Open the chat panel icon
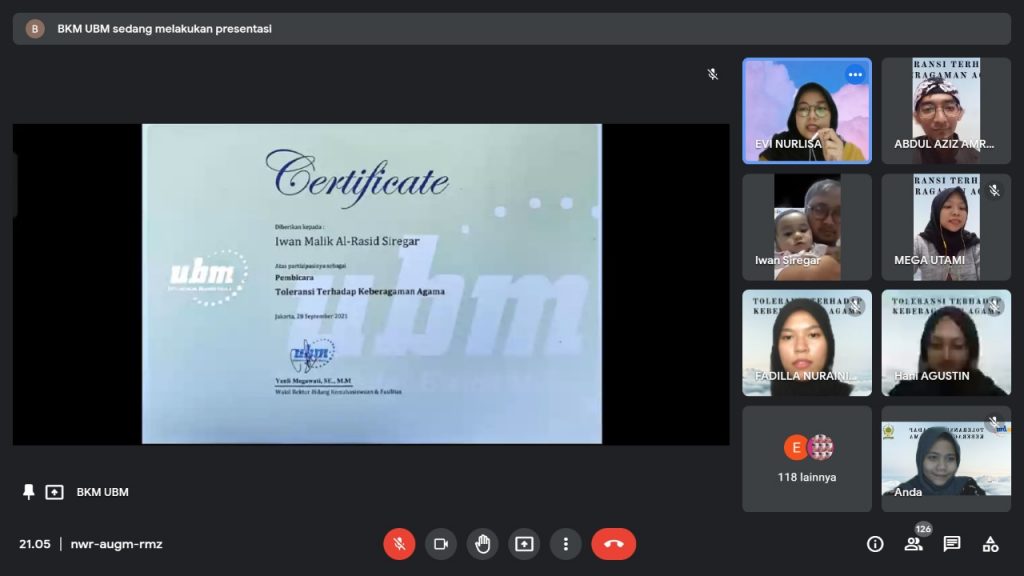Screen dimensions: 1024x576 click(952, 544)
